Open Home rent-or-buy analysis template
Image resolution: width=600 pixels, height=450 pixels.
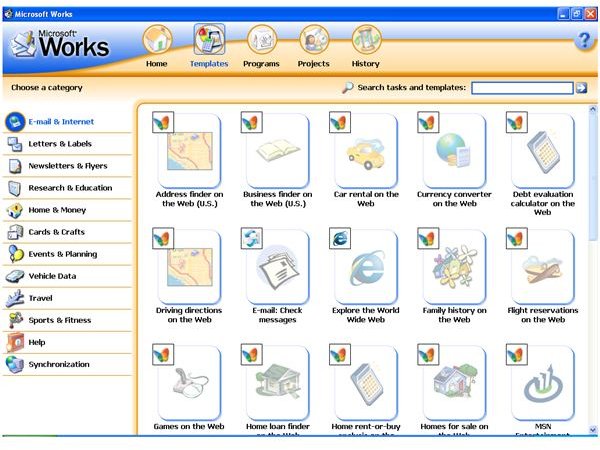pyautogui.click(x=366, y=383)
